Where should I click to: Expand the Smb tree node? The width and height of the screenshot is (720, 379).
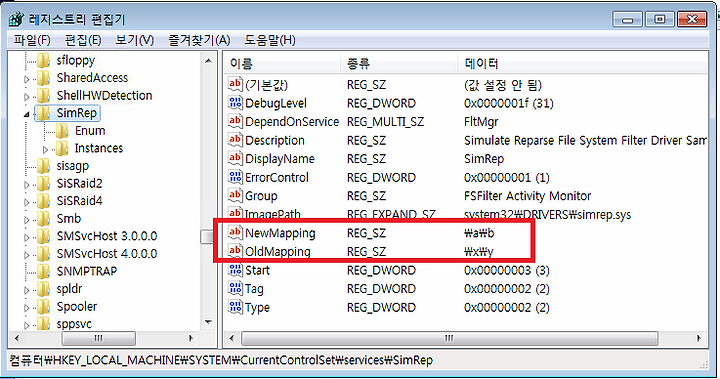pyautogui.click(x=27, y=220)
